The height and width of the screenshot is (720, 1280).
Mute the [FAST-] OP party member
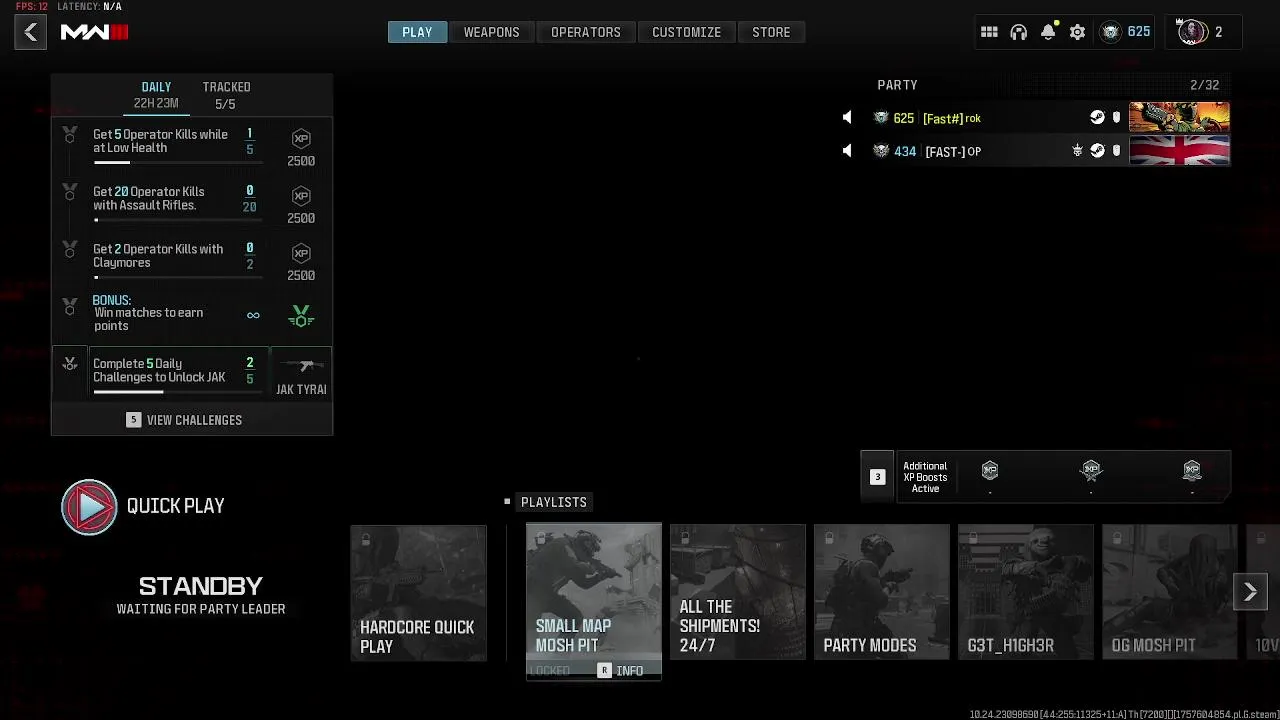click(847, 151)
